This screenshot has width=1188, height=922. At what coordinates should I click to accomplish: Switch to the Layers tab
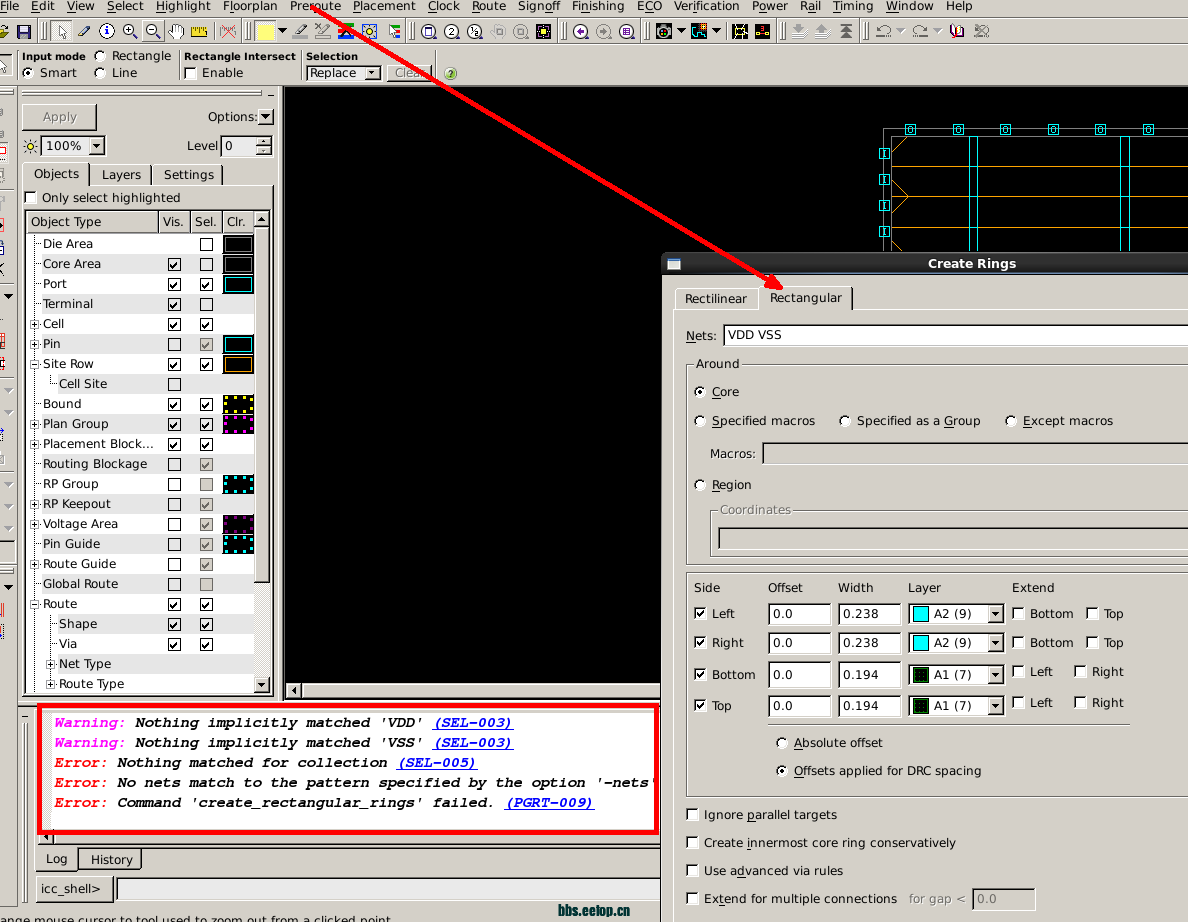click(x=121, y=174)
